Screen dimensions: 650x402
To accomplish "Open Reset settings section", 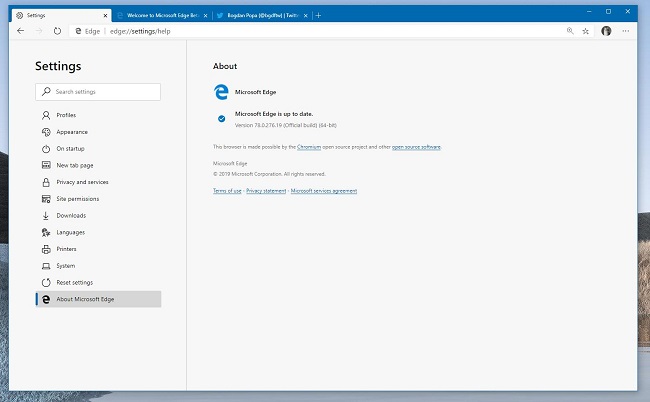I will click(98, 282).
